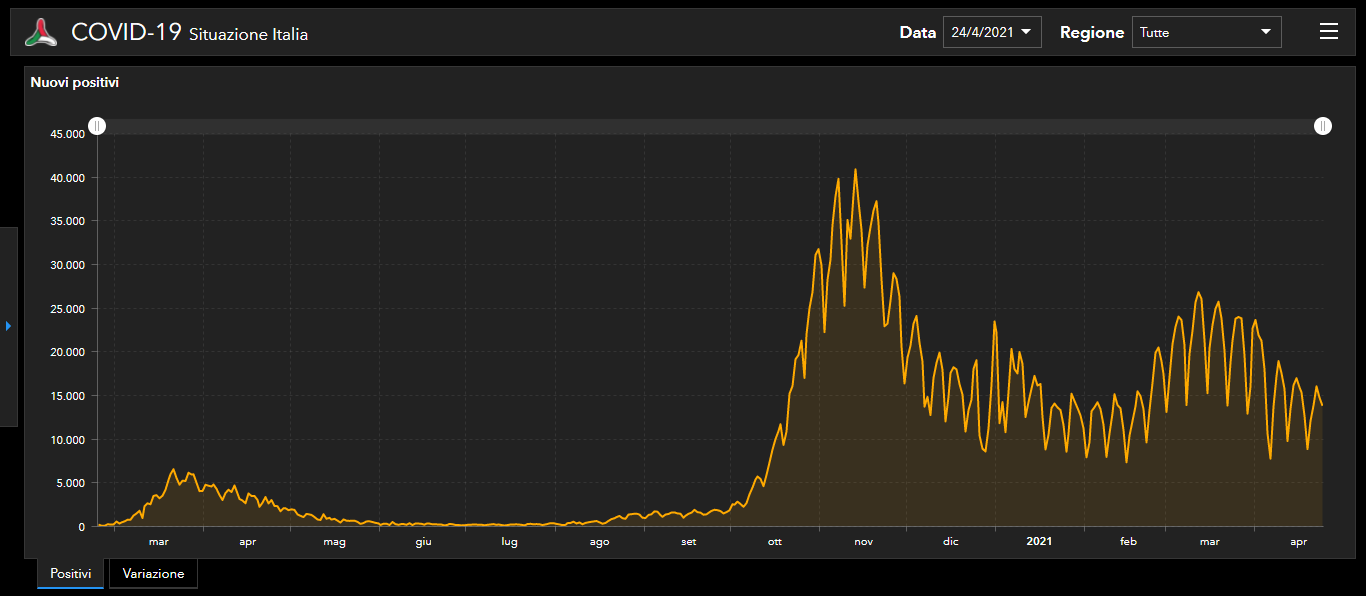Viewport: 1366px width, 596px height.
Task: Click the first-wave peak near March 2020
Action: pyautogui.click(x=173, y=469)
